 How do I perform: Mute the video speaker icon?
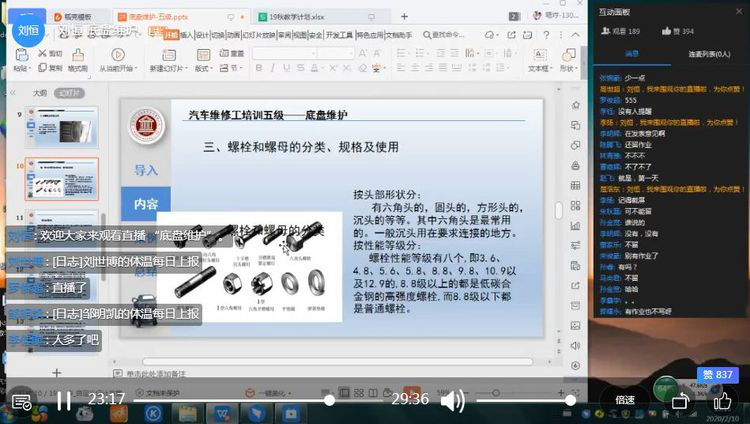(452, 400)
